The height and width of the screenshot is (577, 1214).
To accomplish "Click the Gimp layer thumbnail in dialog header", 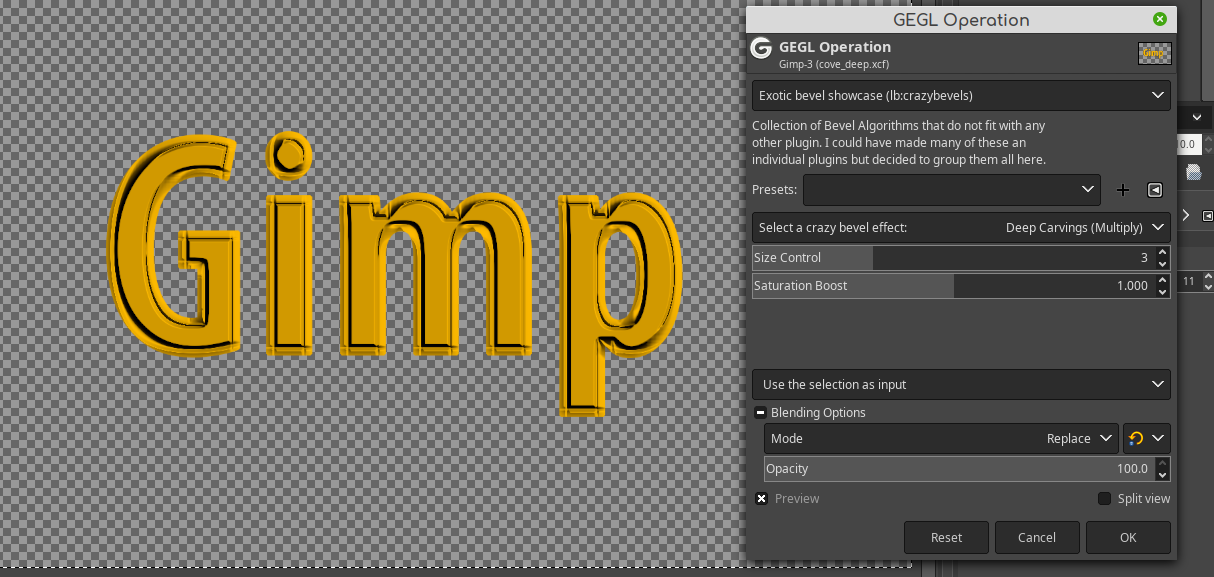I will (x=1154, y=53).
